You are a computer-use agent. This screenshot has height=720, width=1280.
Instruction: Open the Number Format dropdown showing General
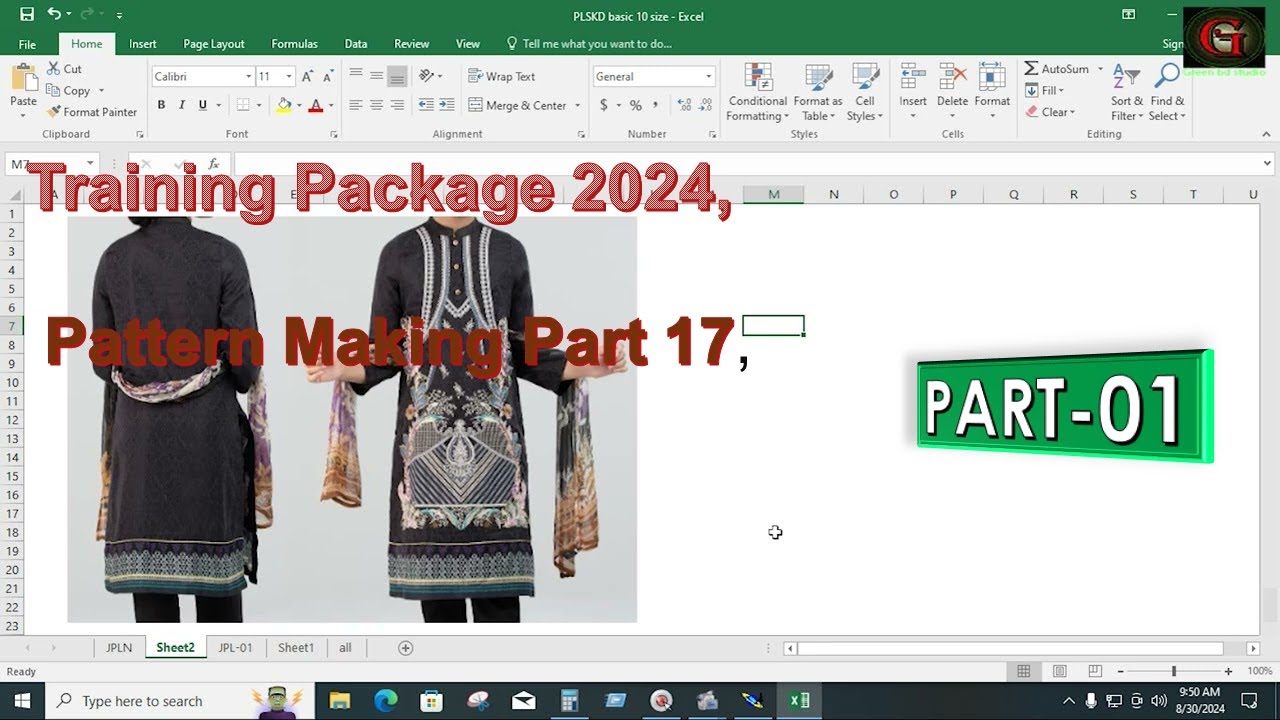(708, 77)
